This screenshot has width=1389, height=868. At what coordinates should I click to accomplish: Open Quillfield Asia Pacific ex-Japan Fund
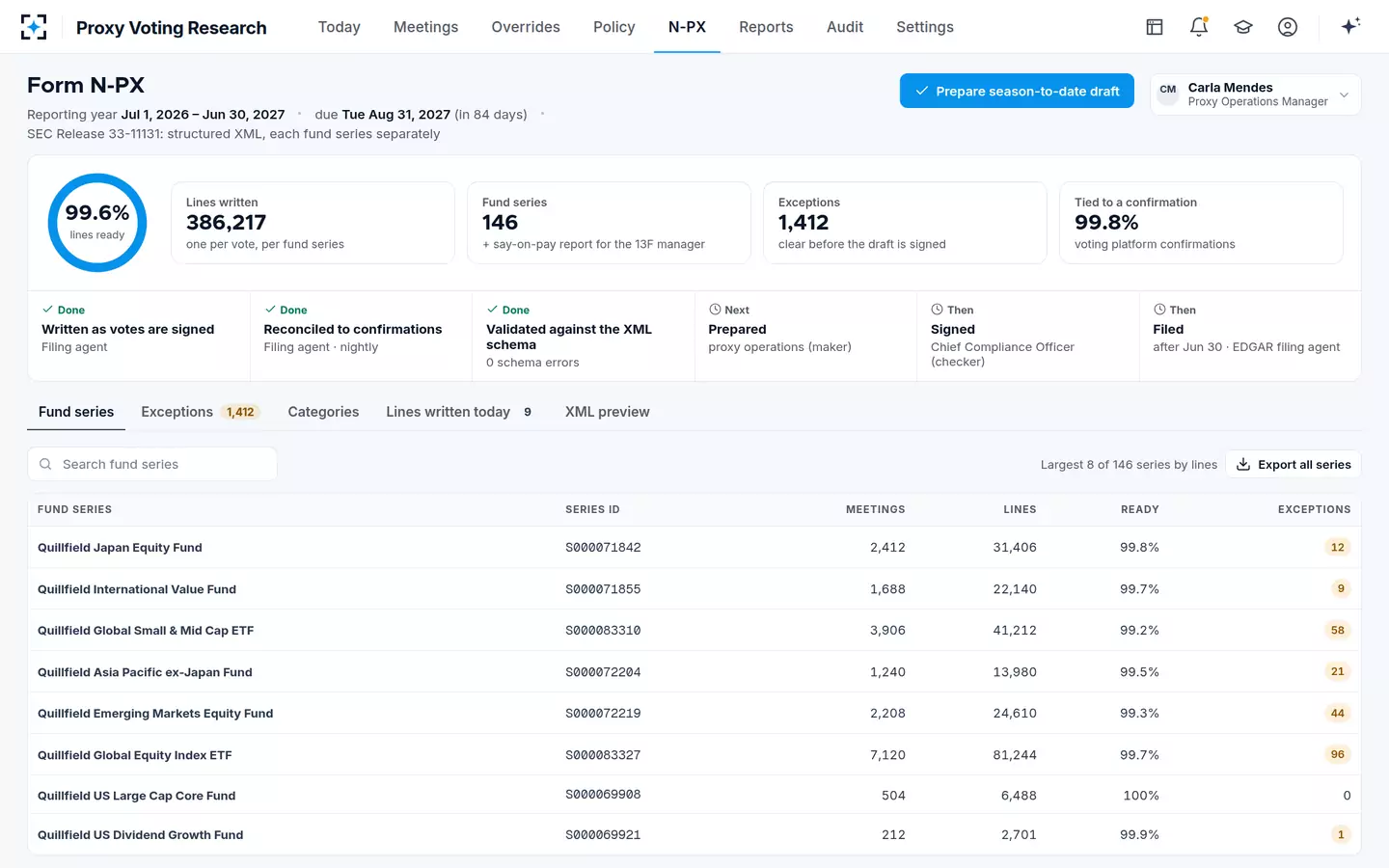pos(694,671)
